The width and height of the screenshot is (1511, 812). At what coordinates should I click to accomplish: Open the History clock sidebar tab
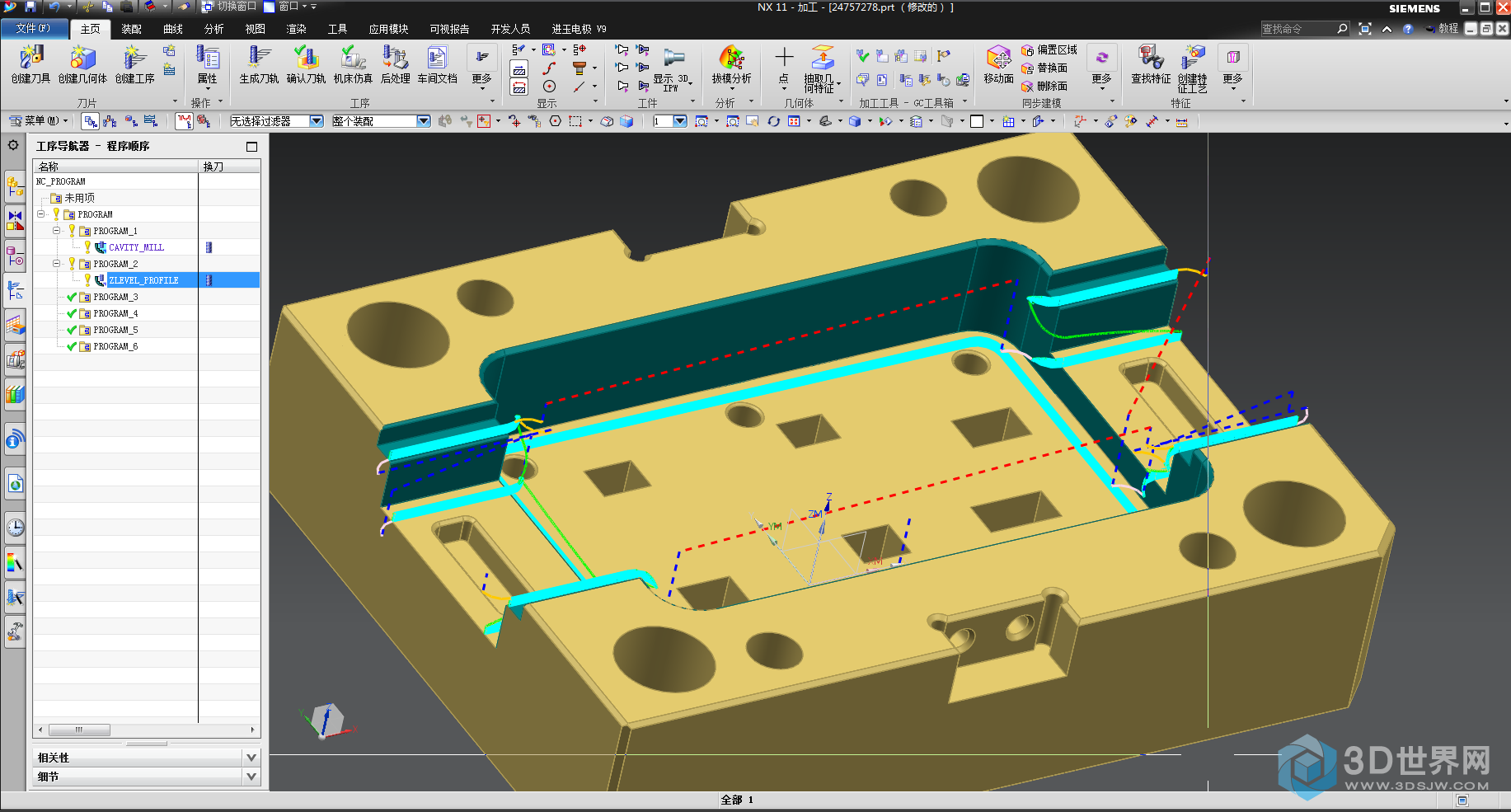[x=15, y=527]
